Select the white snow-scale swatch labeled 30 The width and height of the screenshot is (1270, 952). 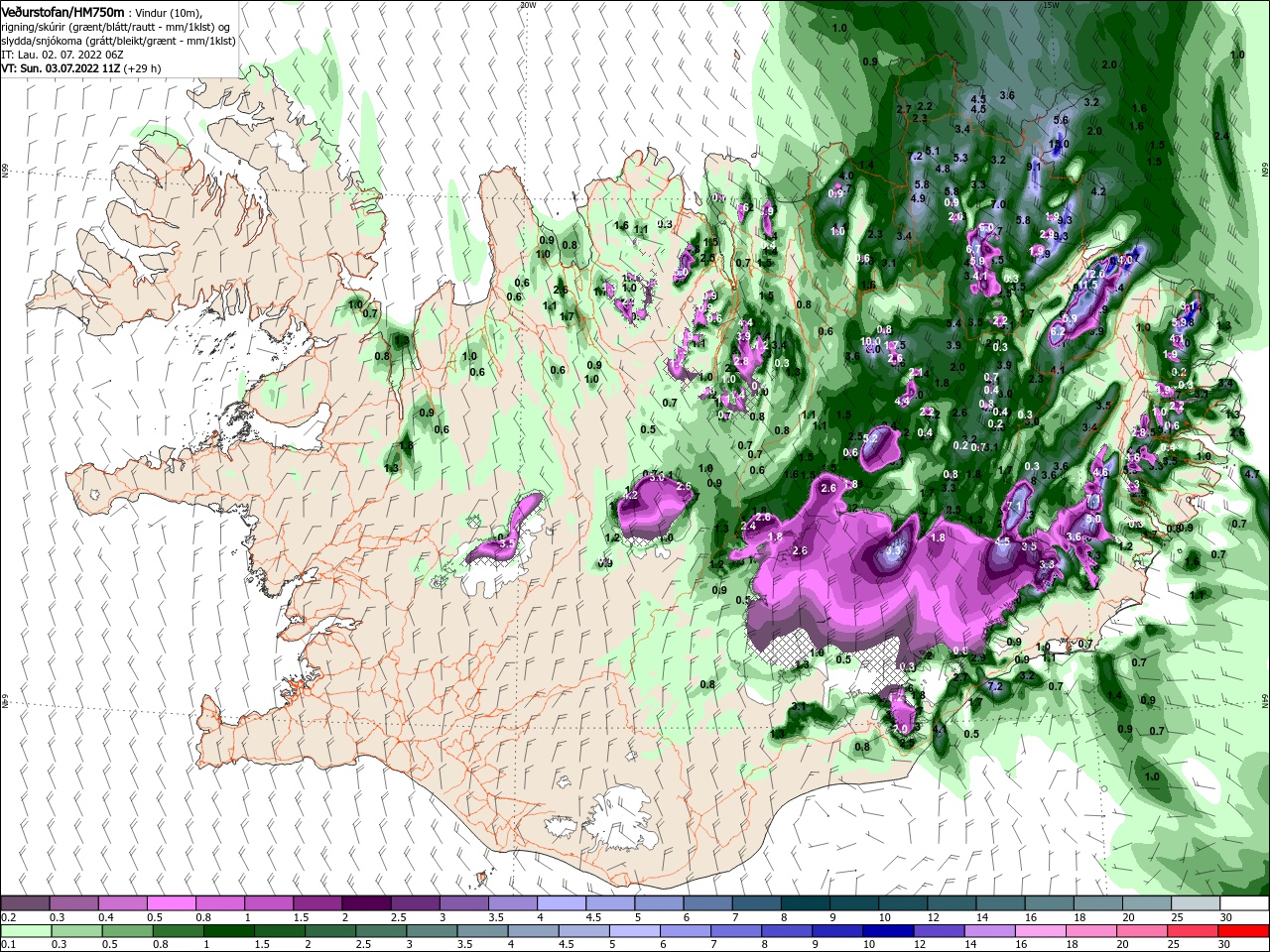tap(1244, 903)
